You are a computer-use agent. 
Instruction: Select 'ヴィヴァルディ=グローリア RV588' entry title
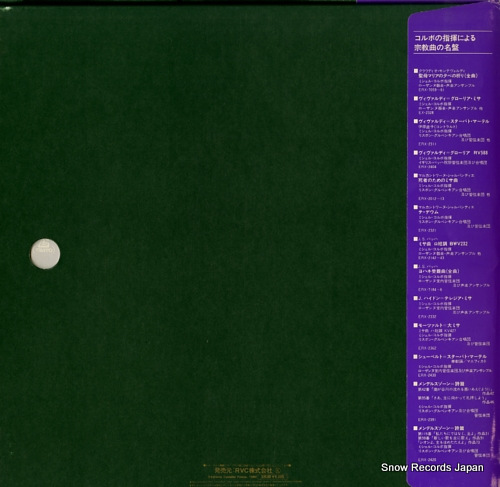click(x=453, y=153)
